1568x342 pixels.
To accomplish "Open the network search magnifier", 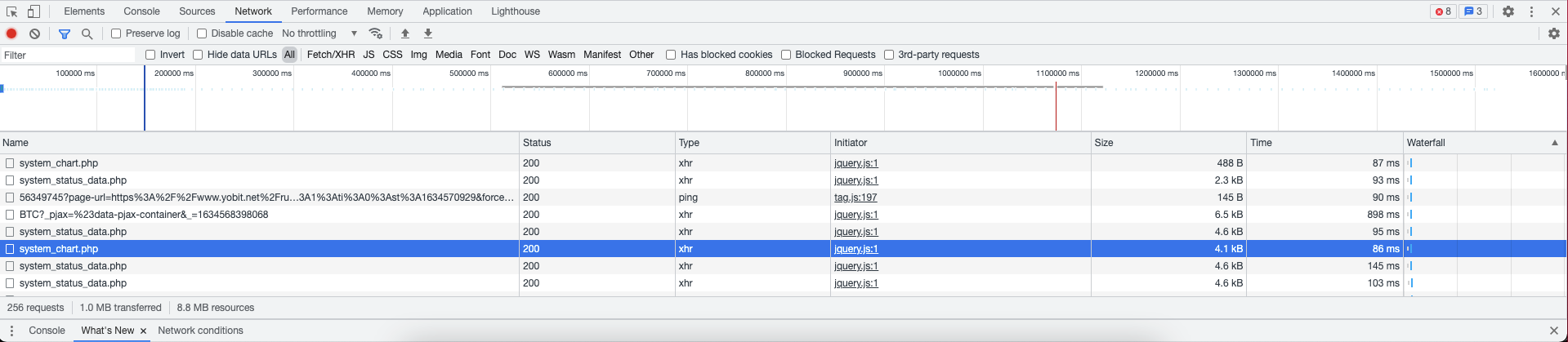I will pyautogui.click(x=87, y=33).
